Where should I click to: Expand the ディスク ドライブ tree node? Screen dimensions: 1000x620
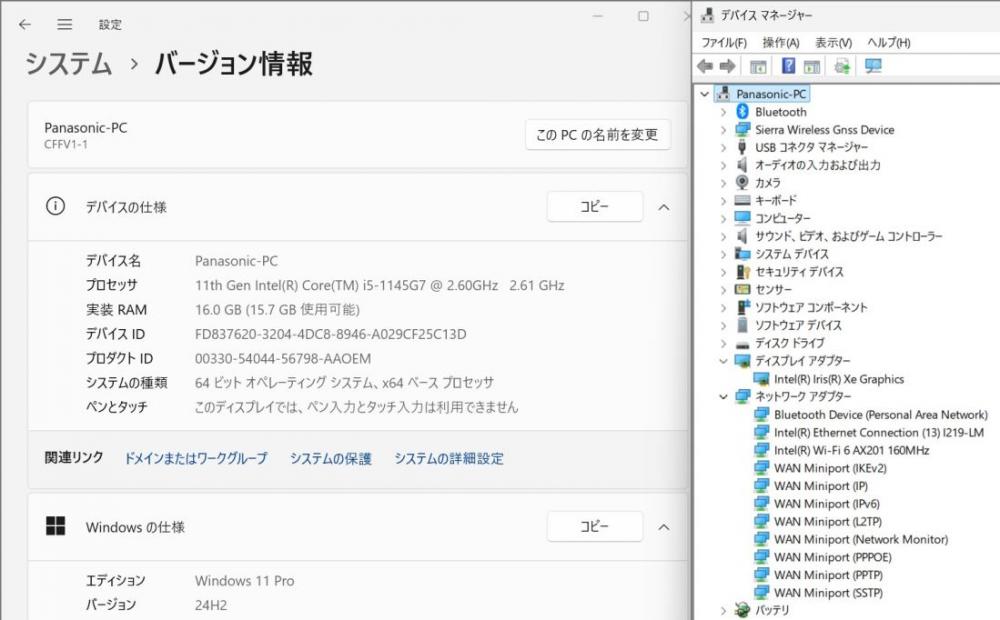tap(723, 344)
